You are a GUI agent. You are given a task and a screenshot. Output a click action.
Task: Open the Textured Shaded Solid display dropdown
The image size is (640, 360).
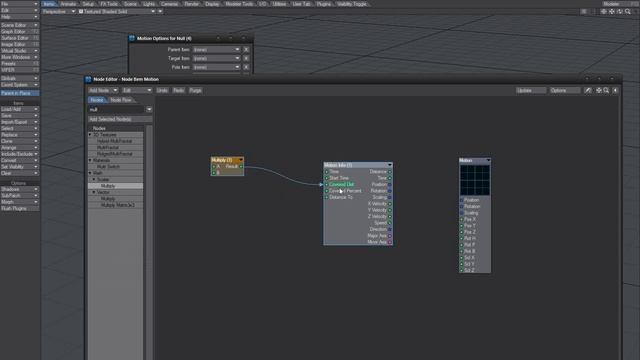(x=117, y=11)
